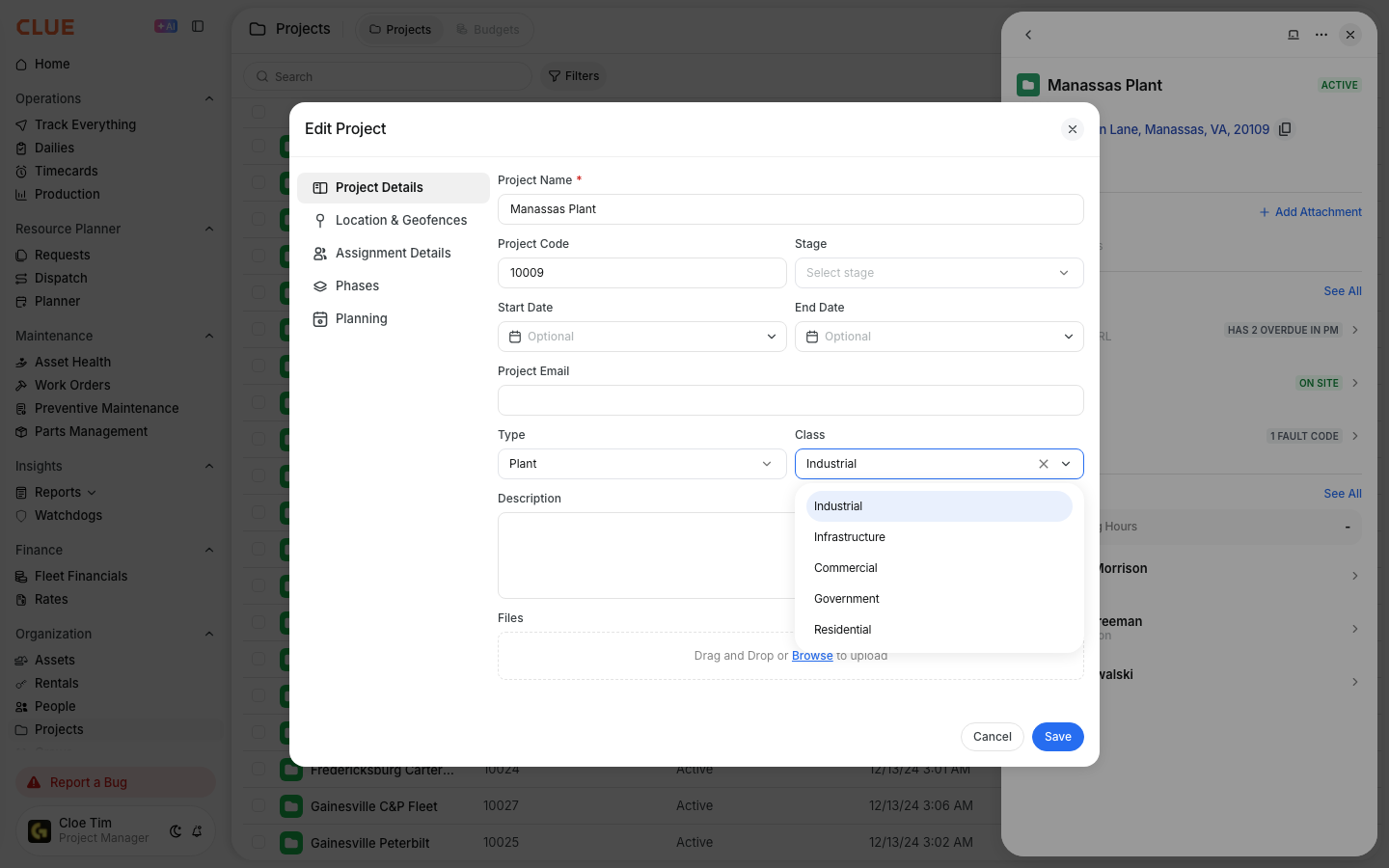Screen dimensions: 1389x868
Task: Collapse the Operations sidebar section
Action: [209, 98]
